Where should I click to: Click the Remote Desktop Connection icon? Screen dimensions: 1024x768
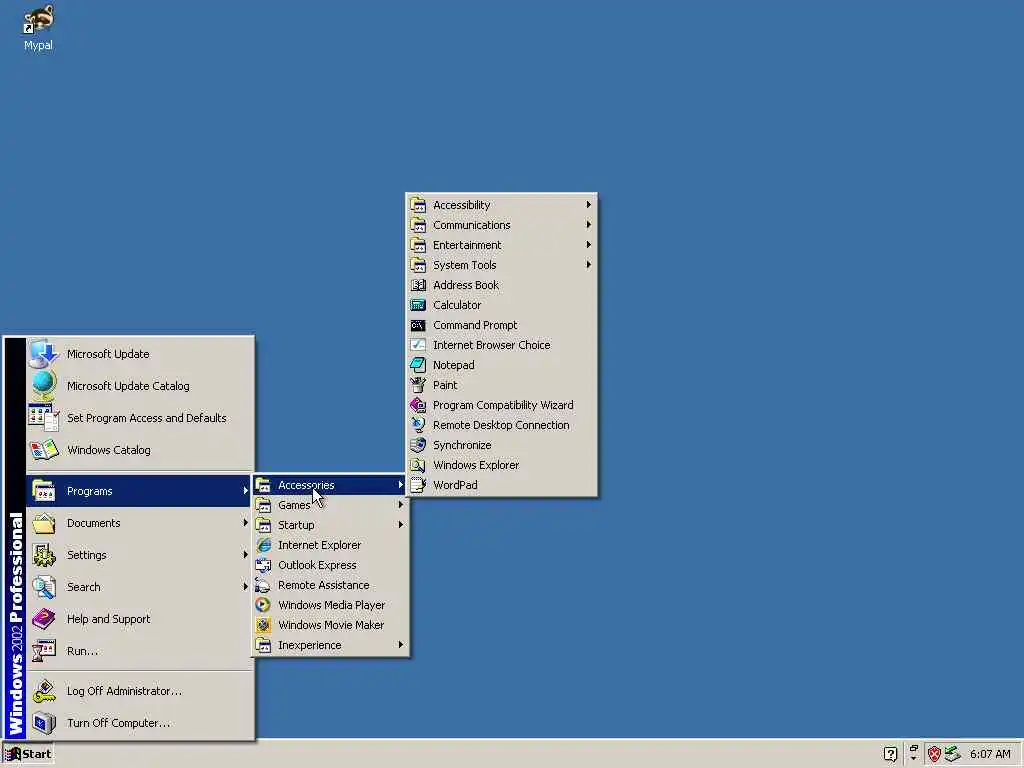click(x=418, y=425)
